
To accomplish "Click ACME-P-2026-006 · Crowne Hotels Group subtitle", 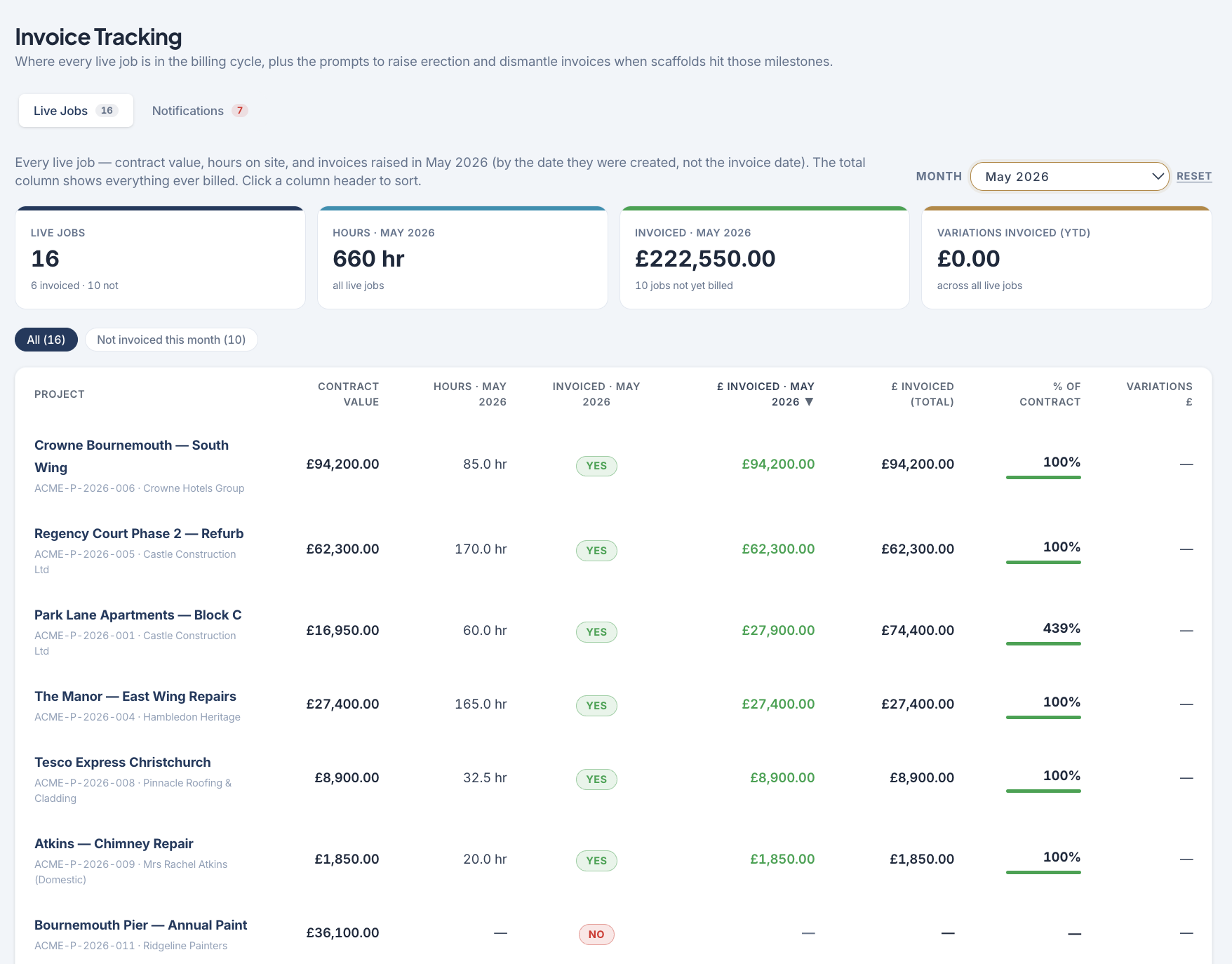I will tap(140, 488).
